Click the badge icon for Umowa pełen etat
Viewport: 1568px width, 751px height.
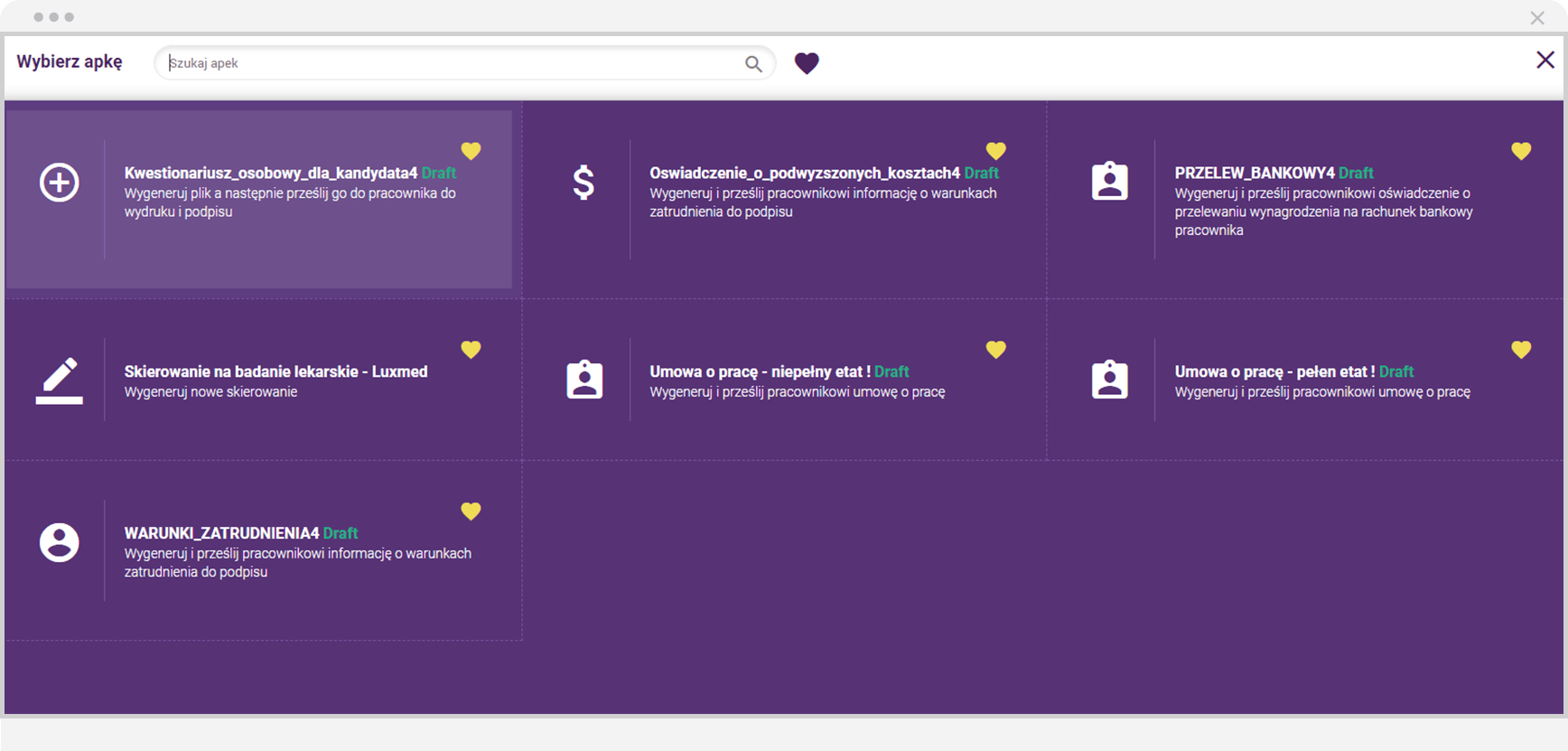(1109, 380)
